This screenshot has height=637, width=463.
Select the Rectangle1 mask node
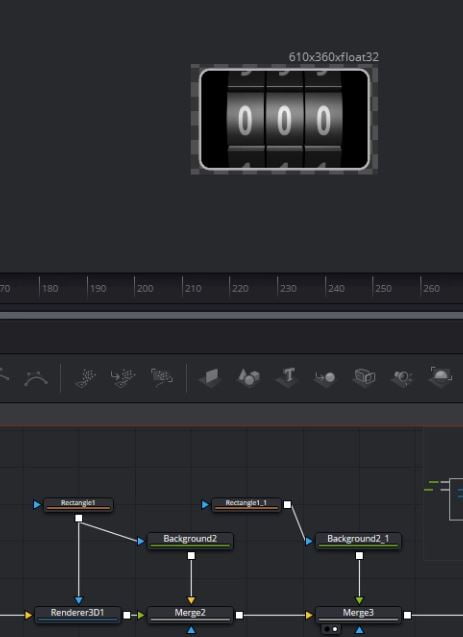tap(78, 505)
